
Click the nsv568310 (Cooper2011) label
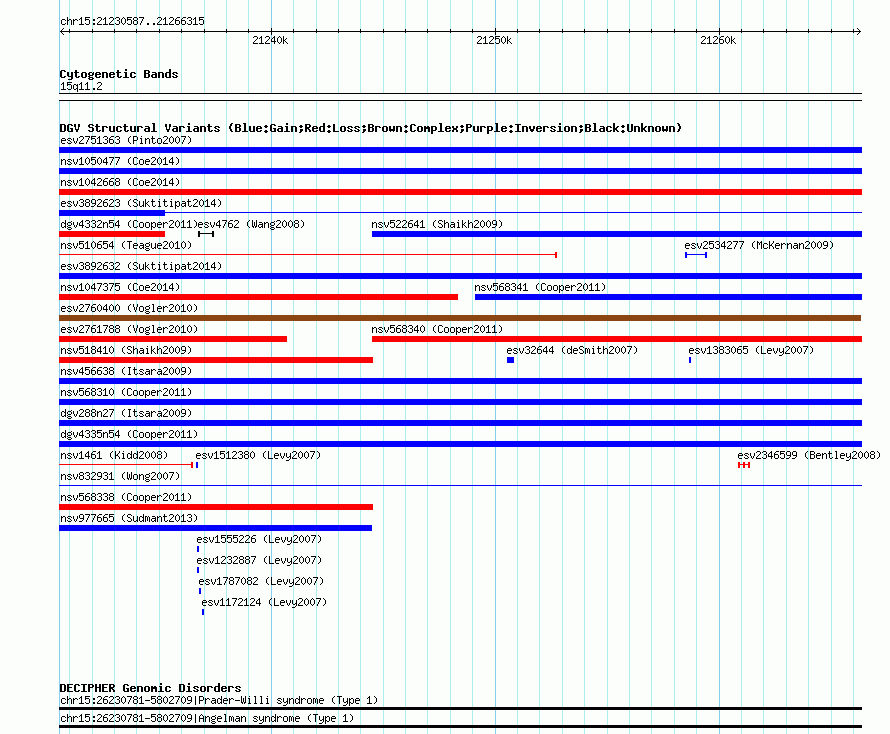pyautogui.click(x=126, y=392)
